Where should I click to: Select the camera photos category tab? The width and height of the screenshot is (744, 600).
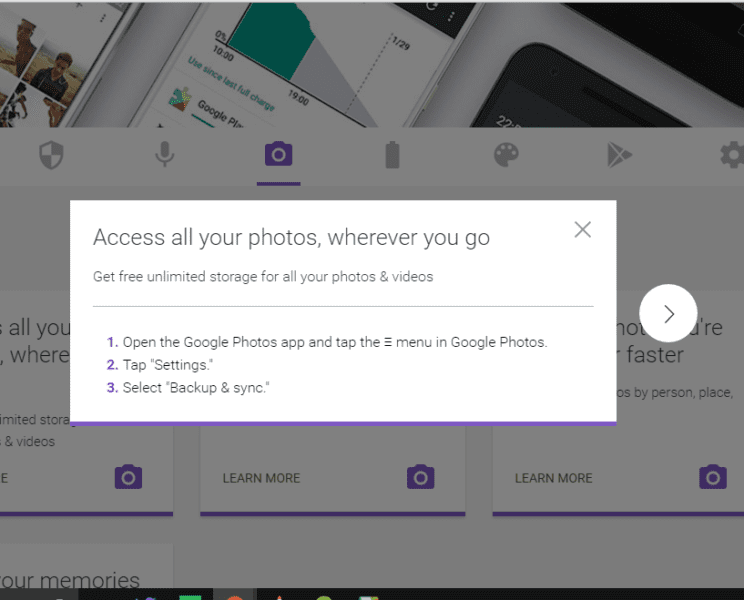pos(279,154)
